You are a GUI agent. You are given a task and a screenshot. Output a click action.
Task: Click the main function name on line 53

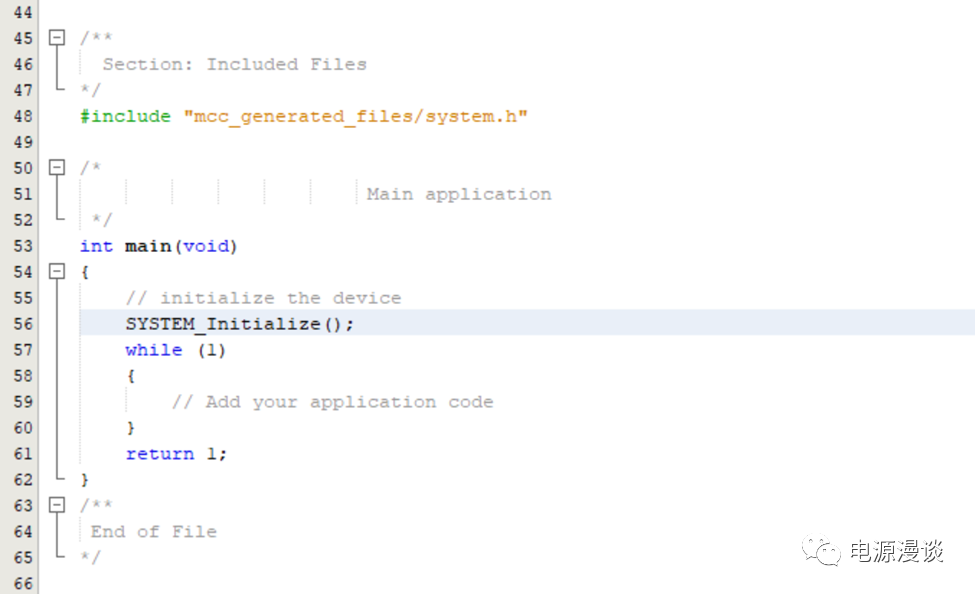[x=147, y=246]
